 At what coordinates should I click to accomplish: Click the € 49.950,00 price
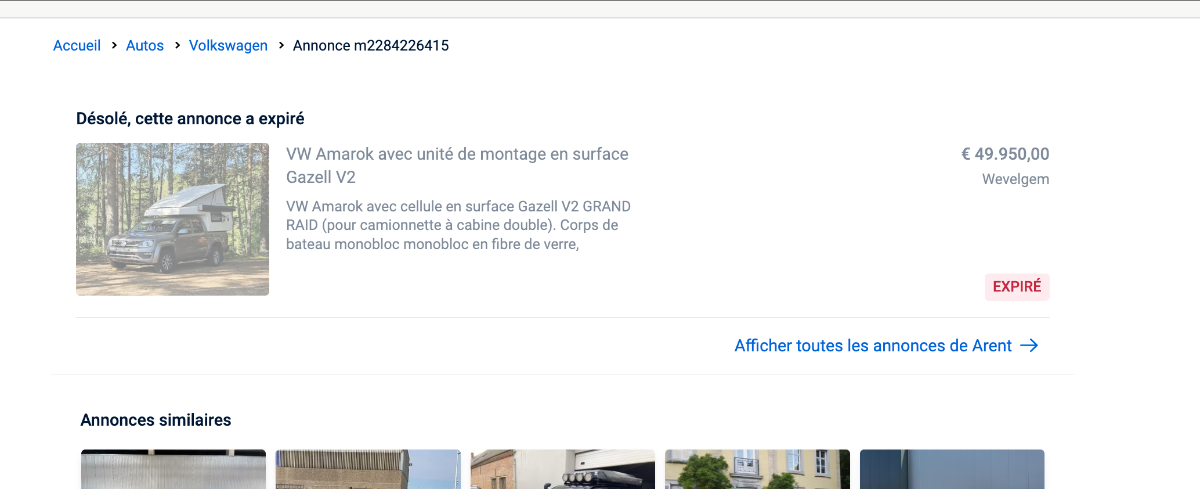1005,154
